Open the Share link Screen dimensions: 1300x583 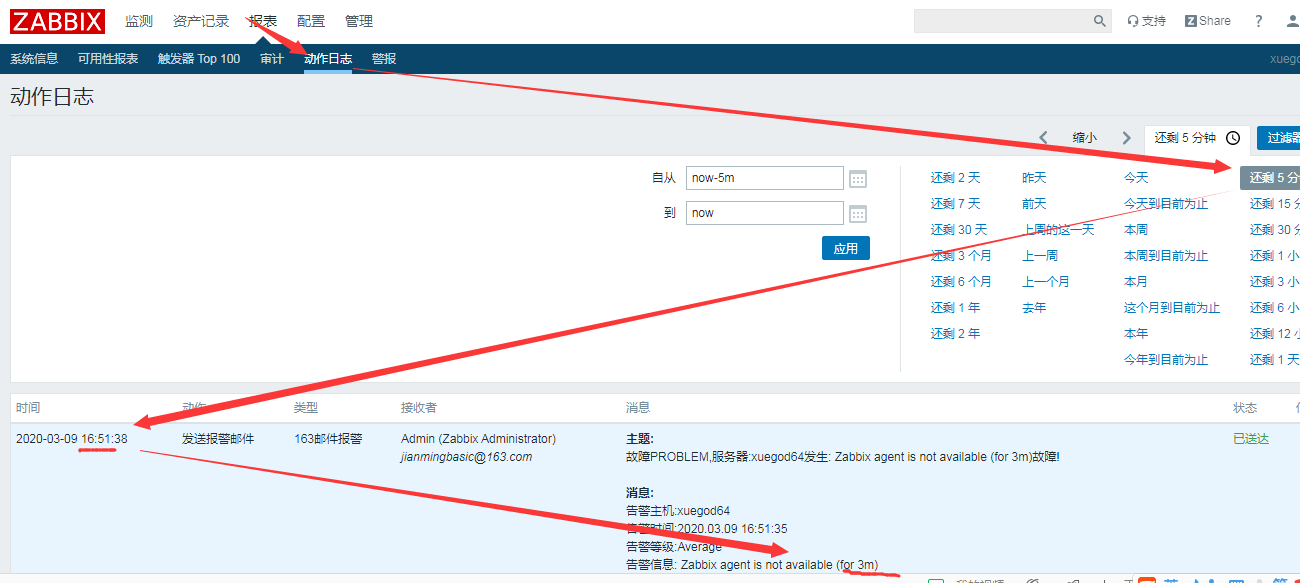[1208, 21]
